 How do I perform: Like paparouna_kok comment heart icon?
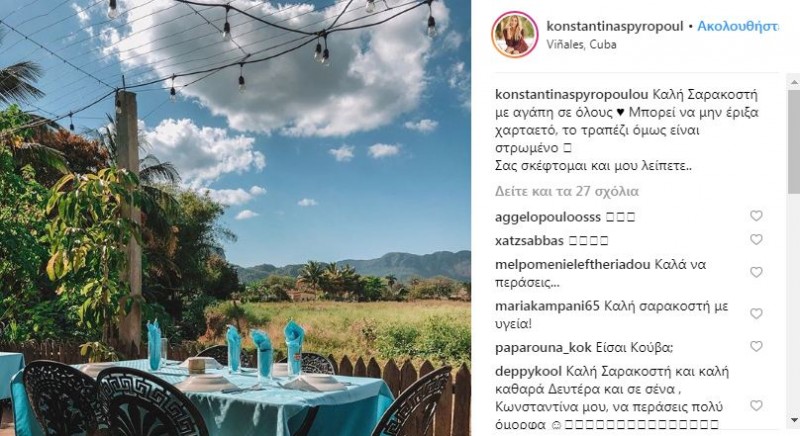pyautogui.click(x=756, y=346)
